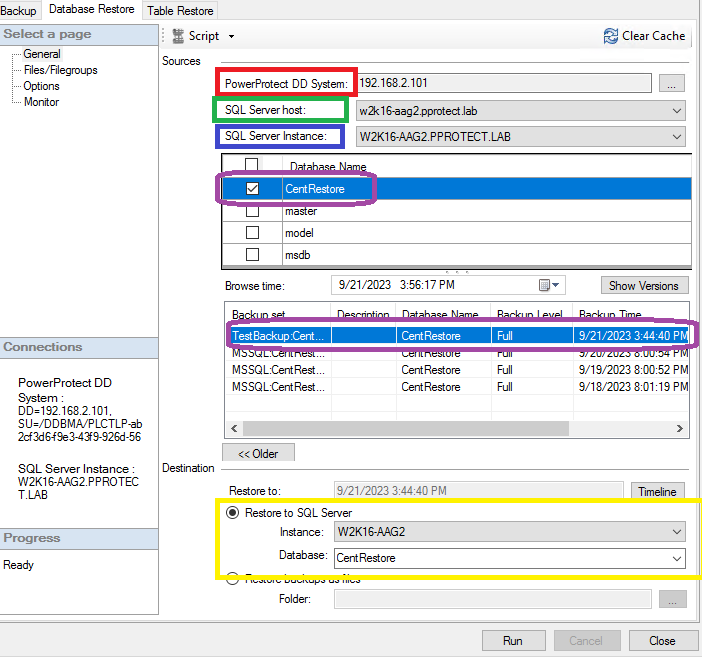Switch to the Table Restore tab
This screenshot has height=657, width=702.
click(x=181, y=11)
